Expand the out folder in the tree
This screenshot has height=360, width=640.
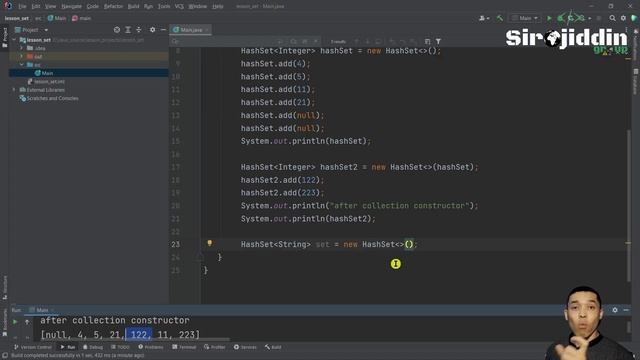click(x=22, y=56)
